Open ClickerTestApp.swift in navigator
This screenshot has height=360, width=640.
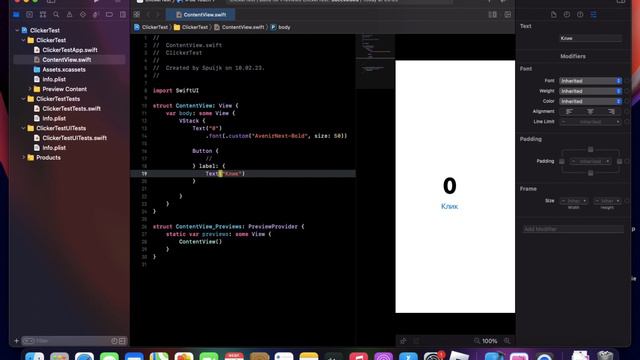pyautogui.click(x=69, y=50)
